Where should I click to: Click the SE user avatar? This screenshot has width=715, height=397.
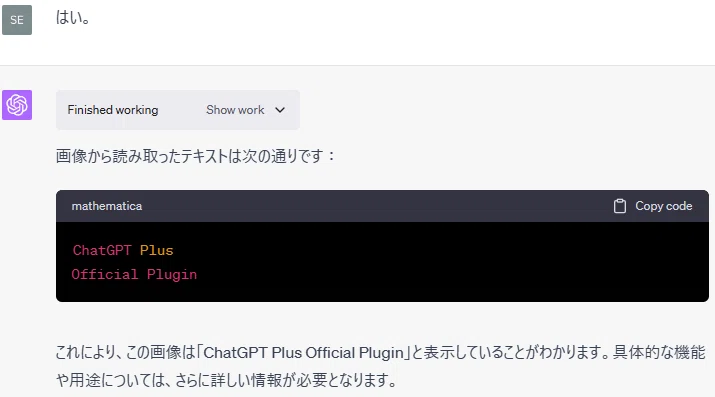coord(17,20)
